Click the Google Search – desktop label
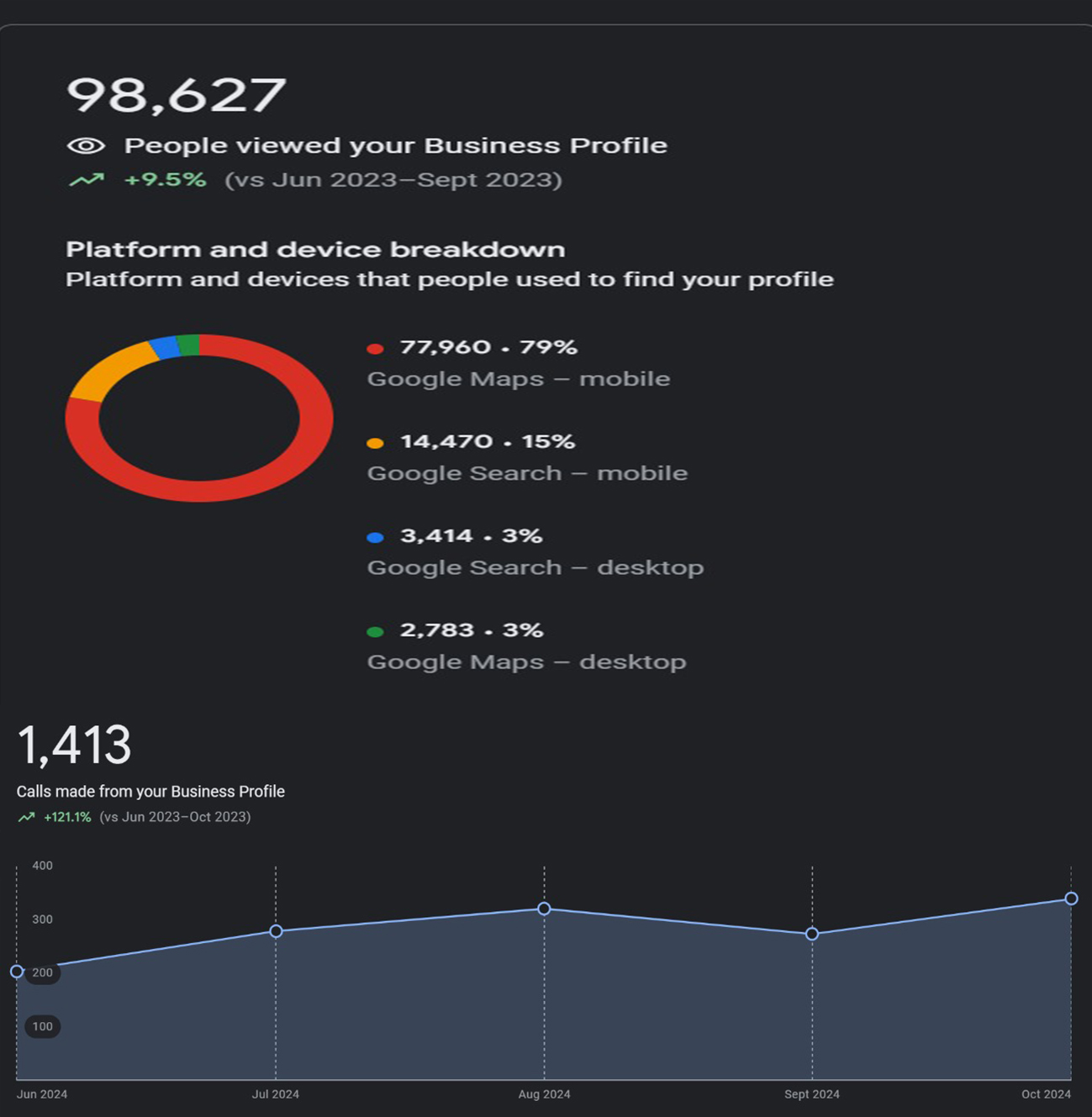This screenshot has height=1117, width=1092. (535, 568)
